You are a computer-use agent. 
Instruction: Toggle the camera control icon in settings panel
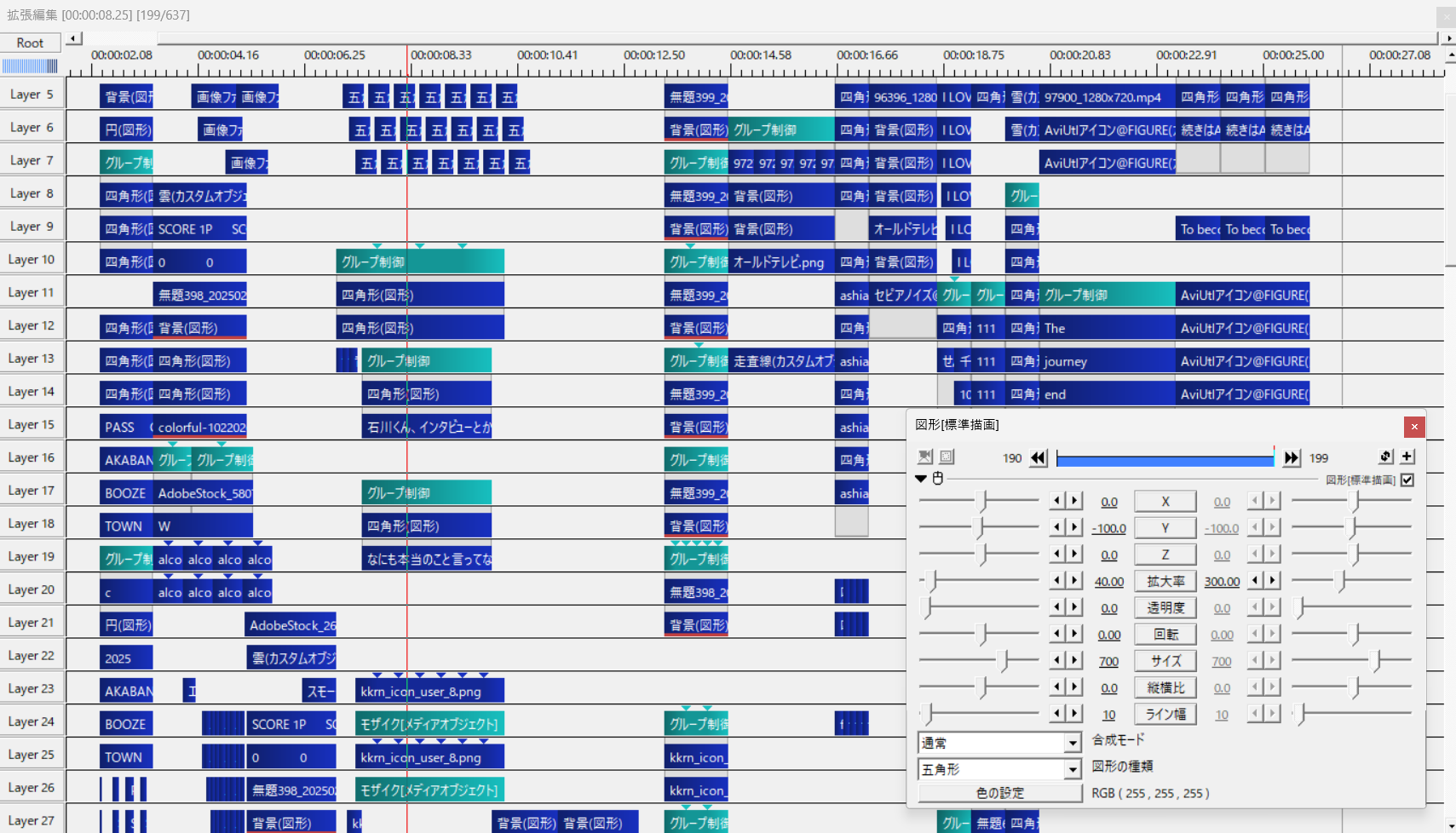tap(925, 457)
